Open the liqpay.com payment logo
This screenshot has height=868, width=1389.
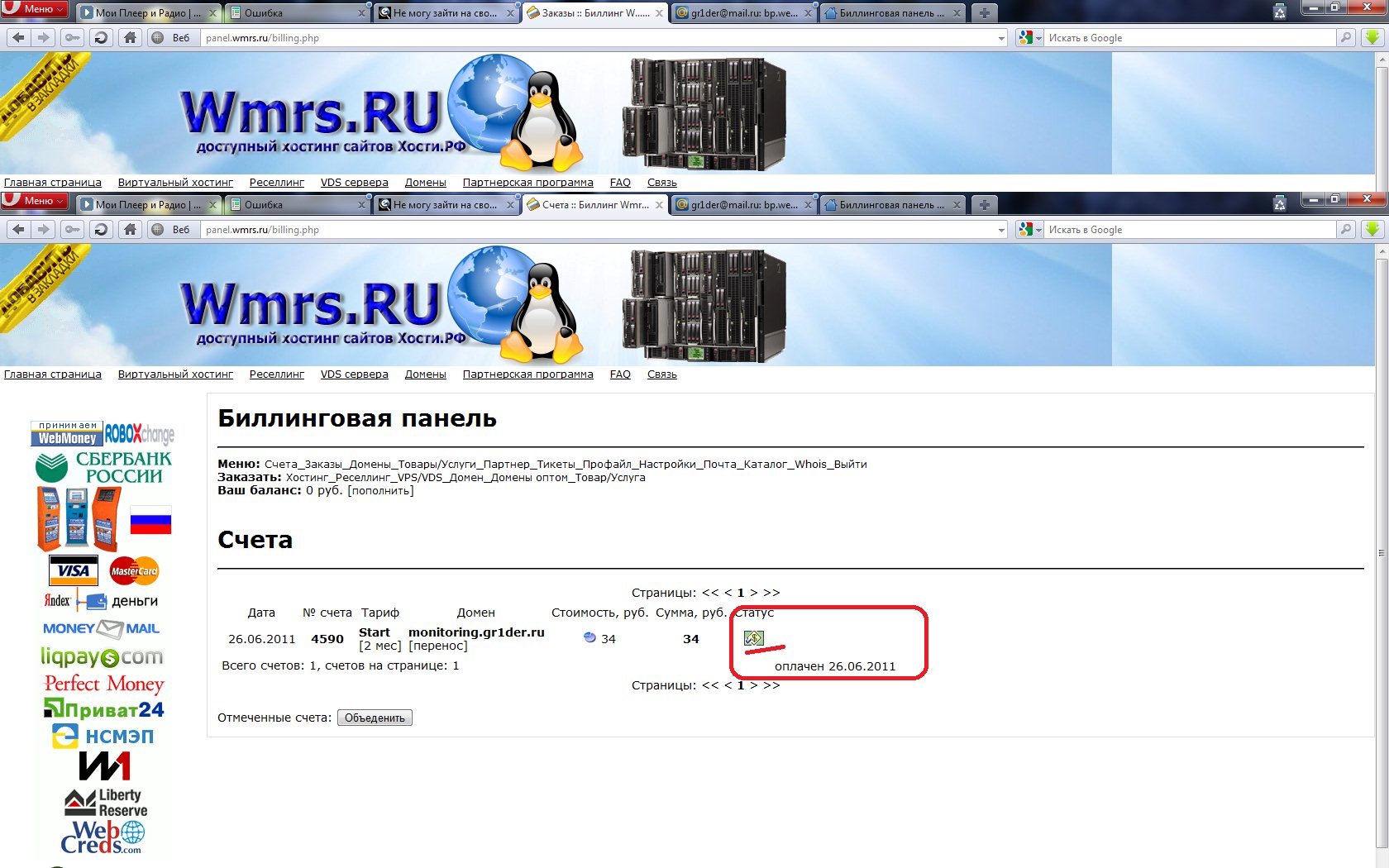[103, 657]
